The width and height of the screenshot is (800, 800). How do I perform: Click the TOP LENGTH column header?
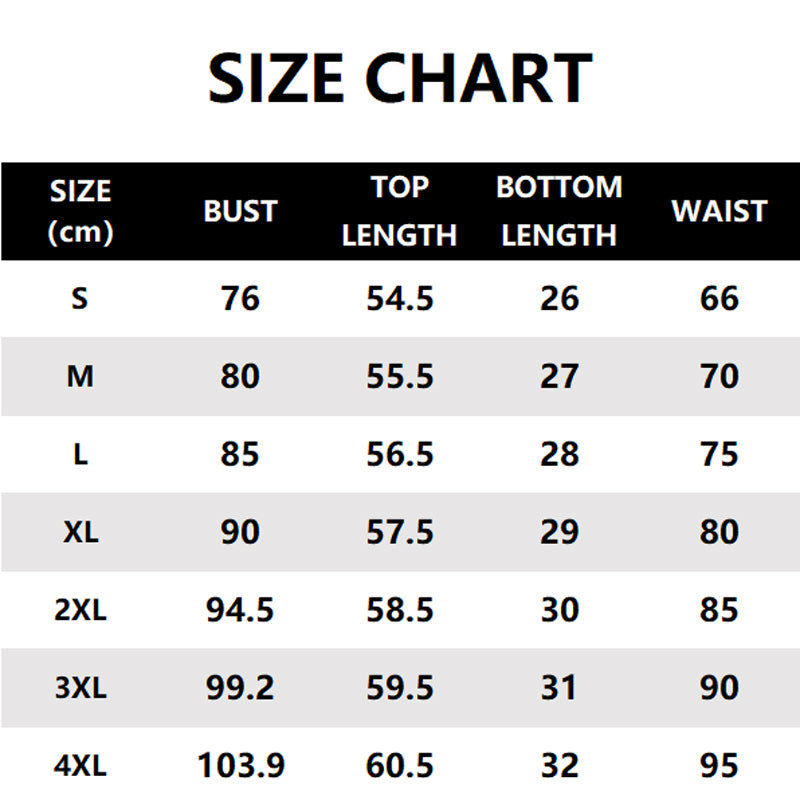[399, 212]
